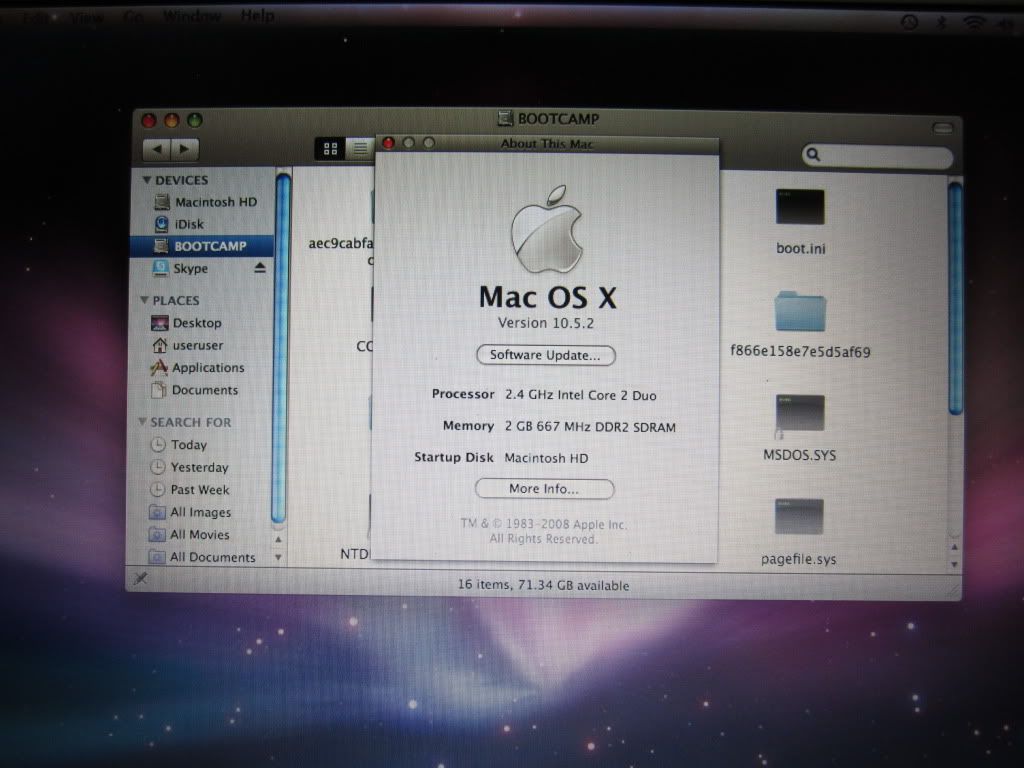Click the Bluetooth menu bar icon

pos(942,22)
